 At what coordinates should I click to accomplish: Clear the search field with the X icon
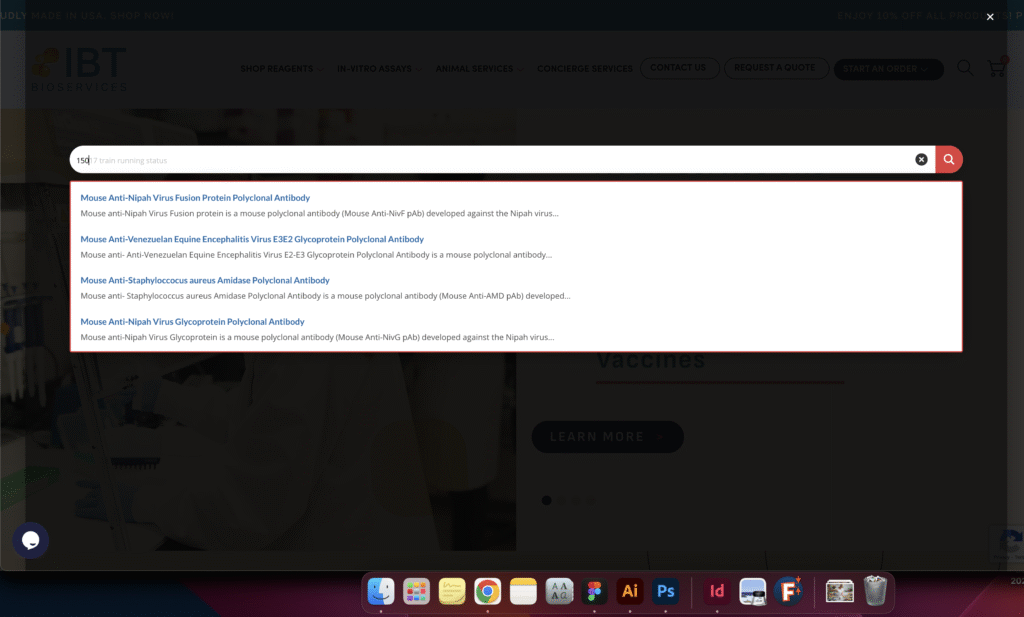[921, 159]
